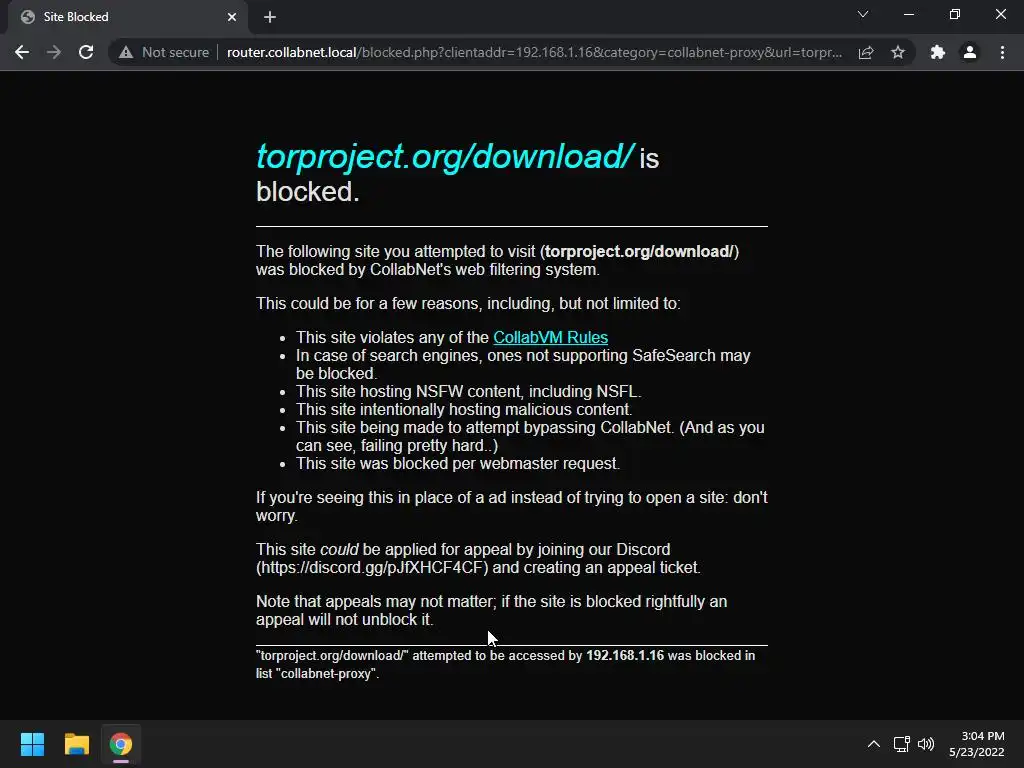
Task: Share this page from the address bar
Action: tap(866, 52)
